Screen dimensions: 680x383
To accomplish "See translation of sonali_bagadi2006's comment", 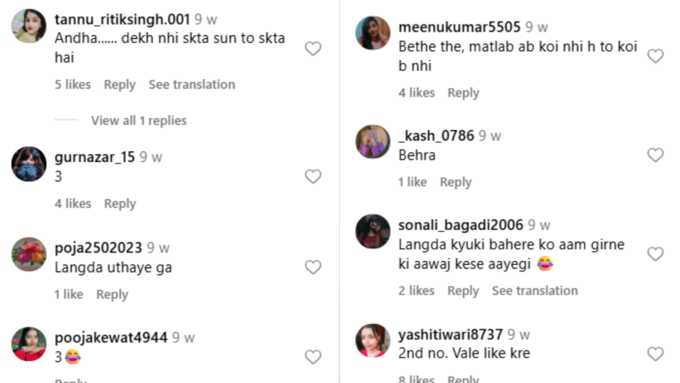I will tap(535, 291).
